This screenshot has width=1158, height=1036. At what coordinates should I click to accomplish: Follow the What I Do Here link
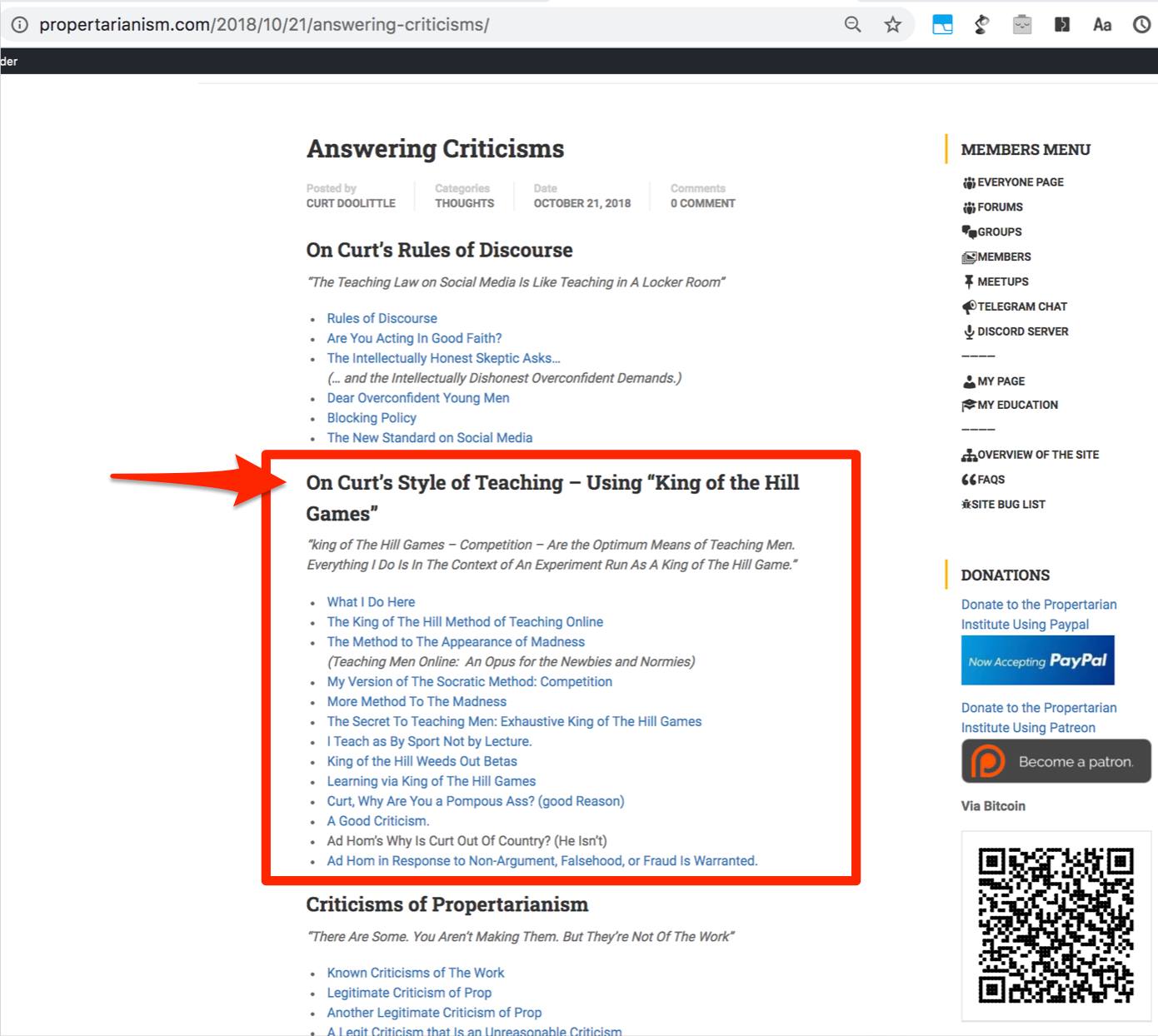371,602
